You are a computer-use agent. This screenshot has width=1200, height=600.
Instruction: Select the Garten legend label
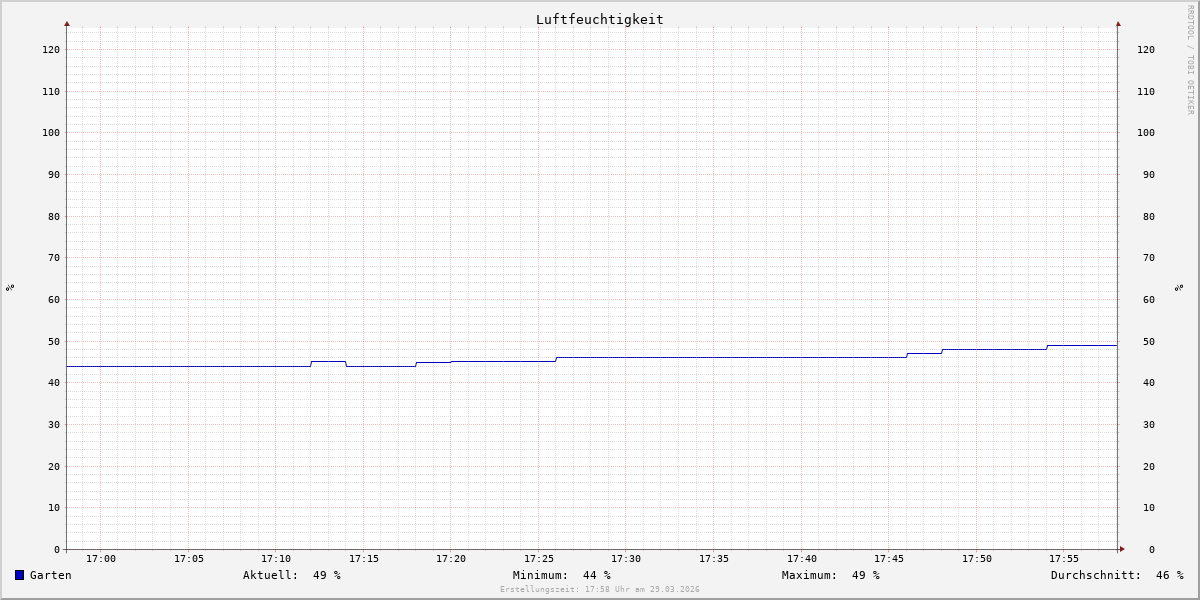[x=50, y=575]
